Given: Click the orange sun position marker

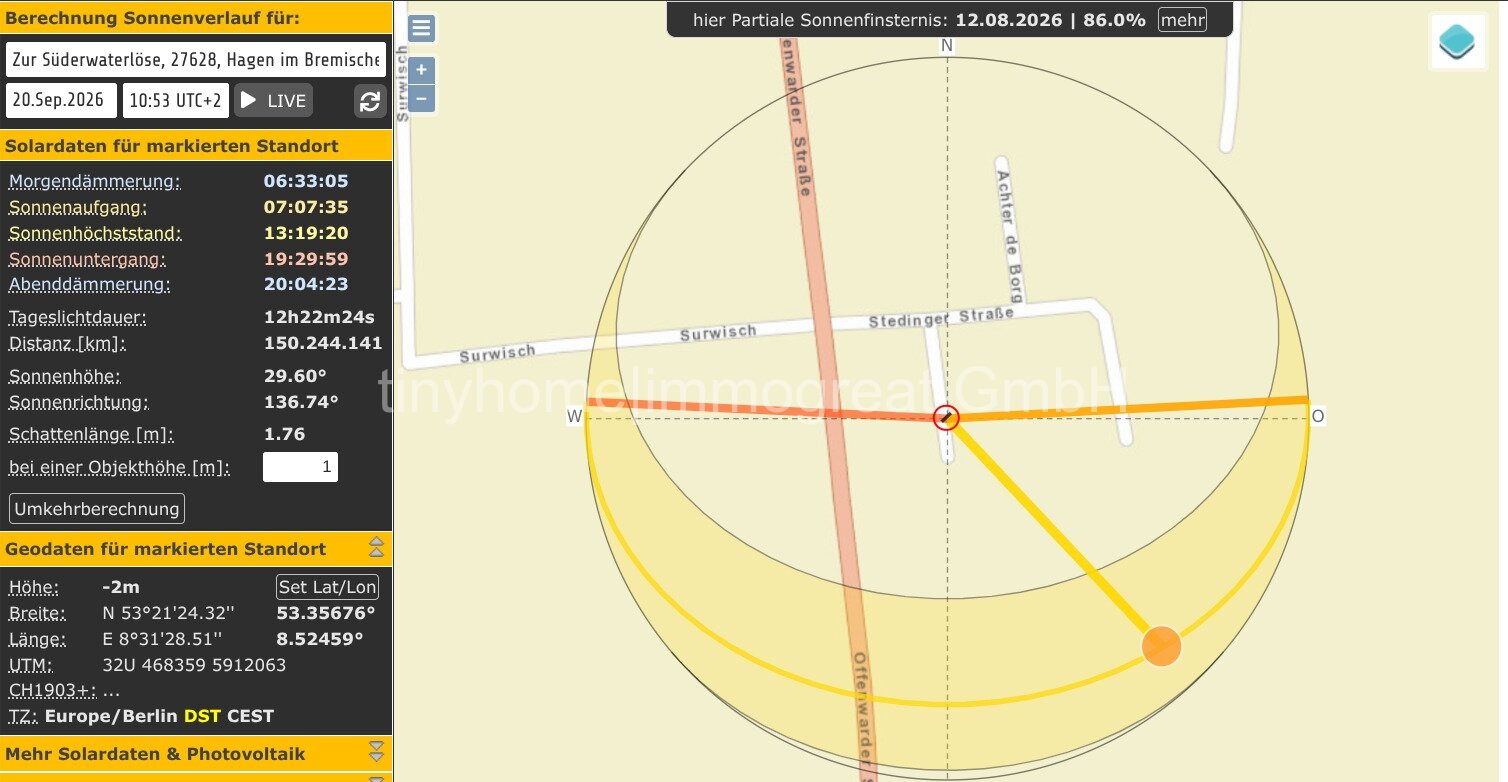Looking at the screenshot, I should click(1161, 646).
